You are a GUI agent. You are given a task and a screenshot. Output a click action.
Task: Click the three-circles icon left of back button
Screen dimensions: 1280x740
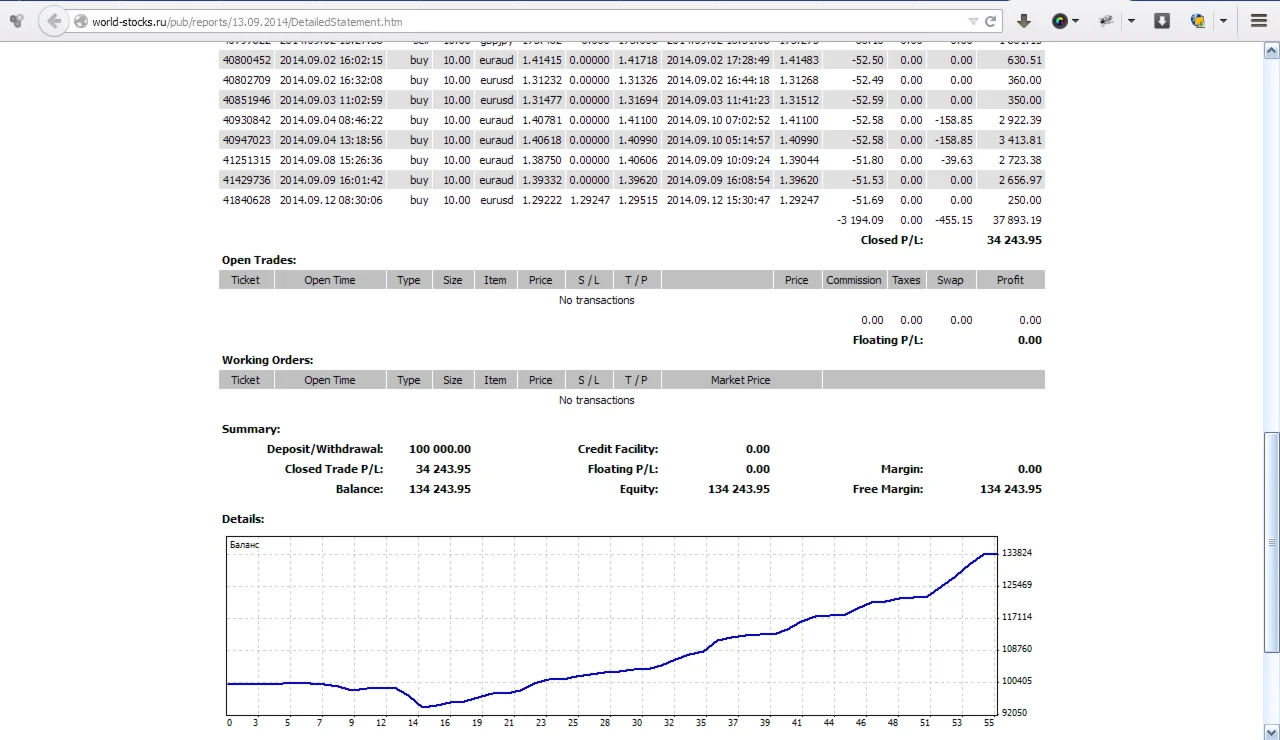[16, 21]
